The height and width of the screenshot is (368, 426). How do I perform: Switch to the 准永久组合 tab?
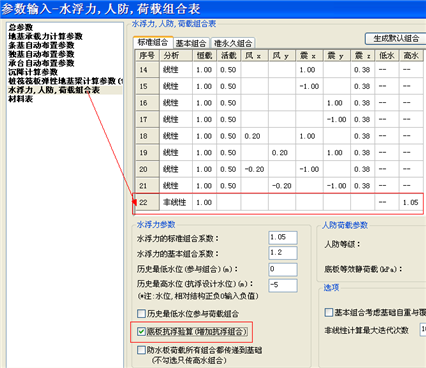[x=233, y=43]
